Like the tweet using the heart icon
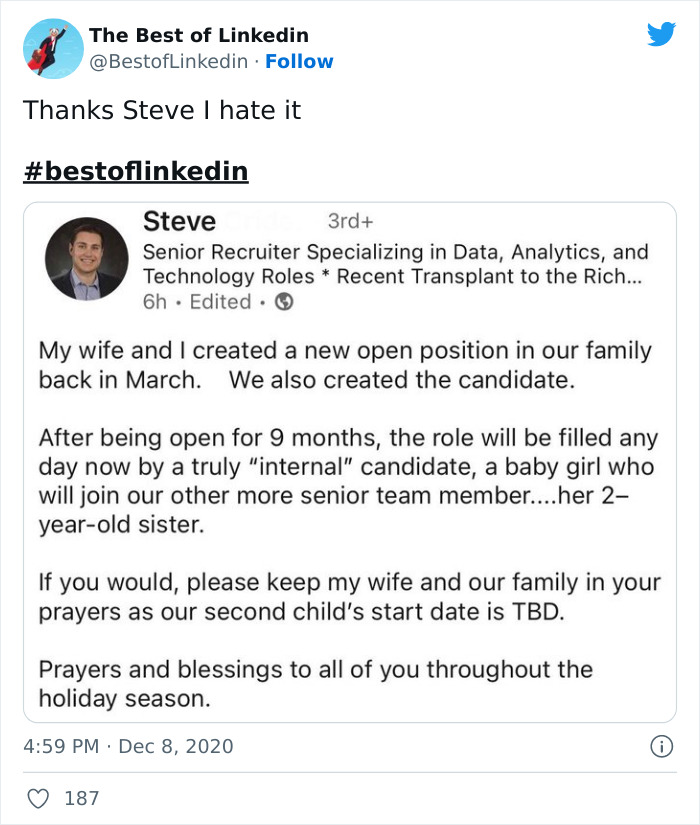The width and height of the screenshot is (700, 825). pos(39,797)
